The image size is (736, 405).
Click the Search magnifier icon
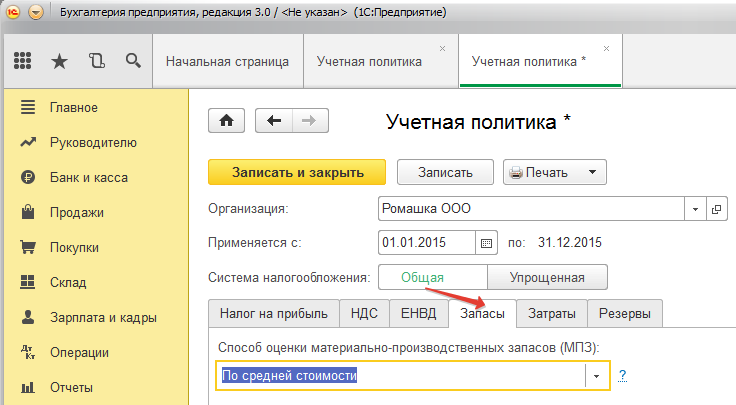click(132, 61)
